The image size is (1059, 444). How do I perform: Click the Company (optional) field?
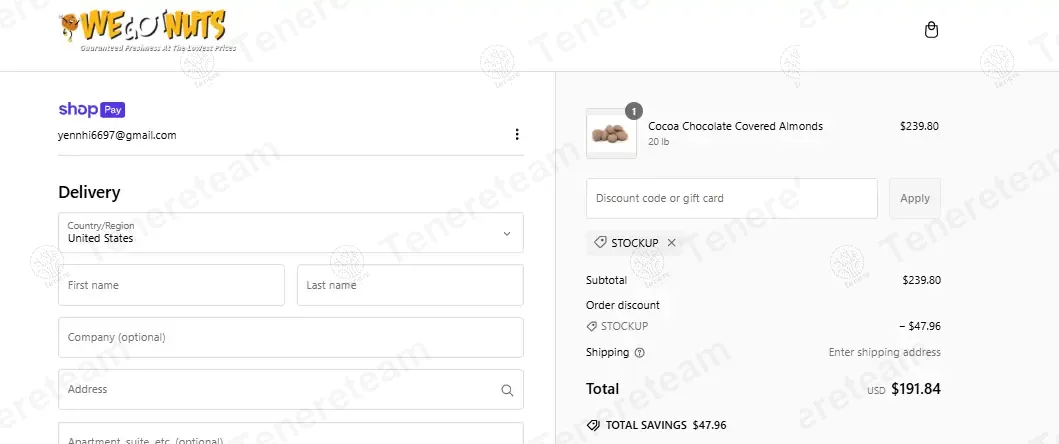[x=290, y=337]
